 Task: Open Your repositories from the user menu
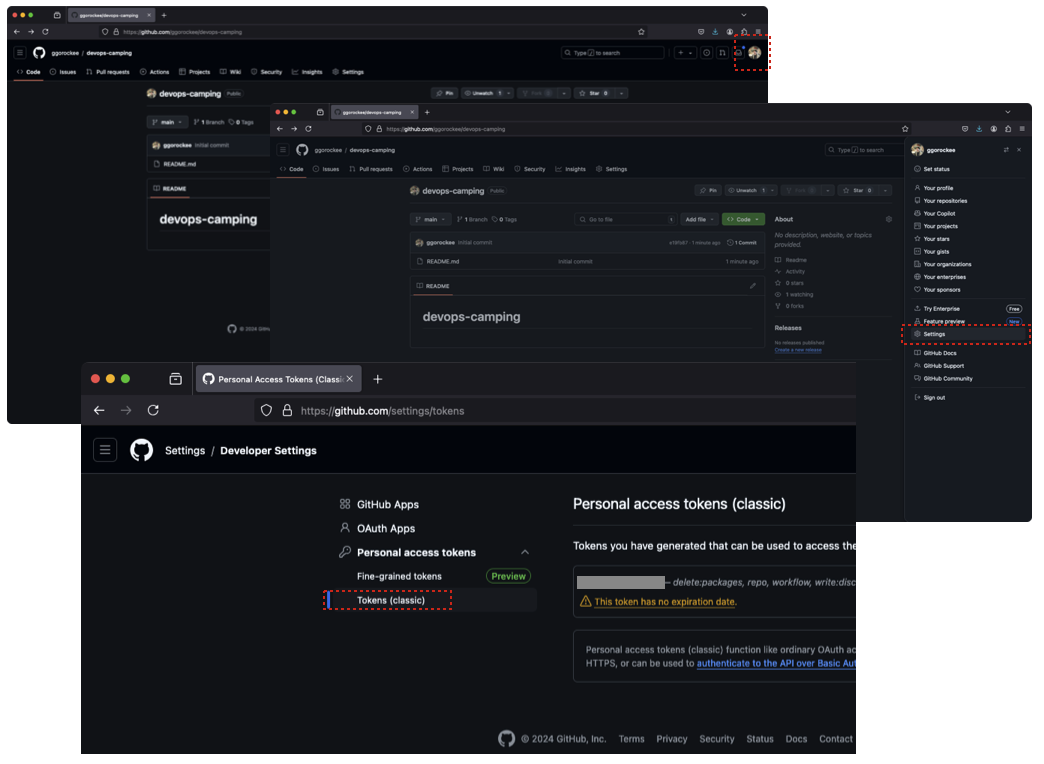pyautogui.click(x=945, y=201)
